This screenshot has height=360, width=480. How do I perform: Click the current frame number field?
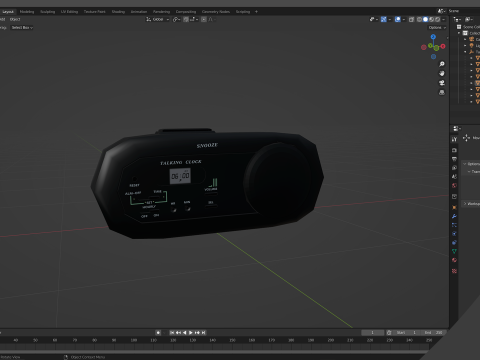pyautogui.click(x=373, y=332)
